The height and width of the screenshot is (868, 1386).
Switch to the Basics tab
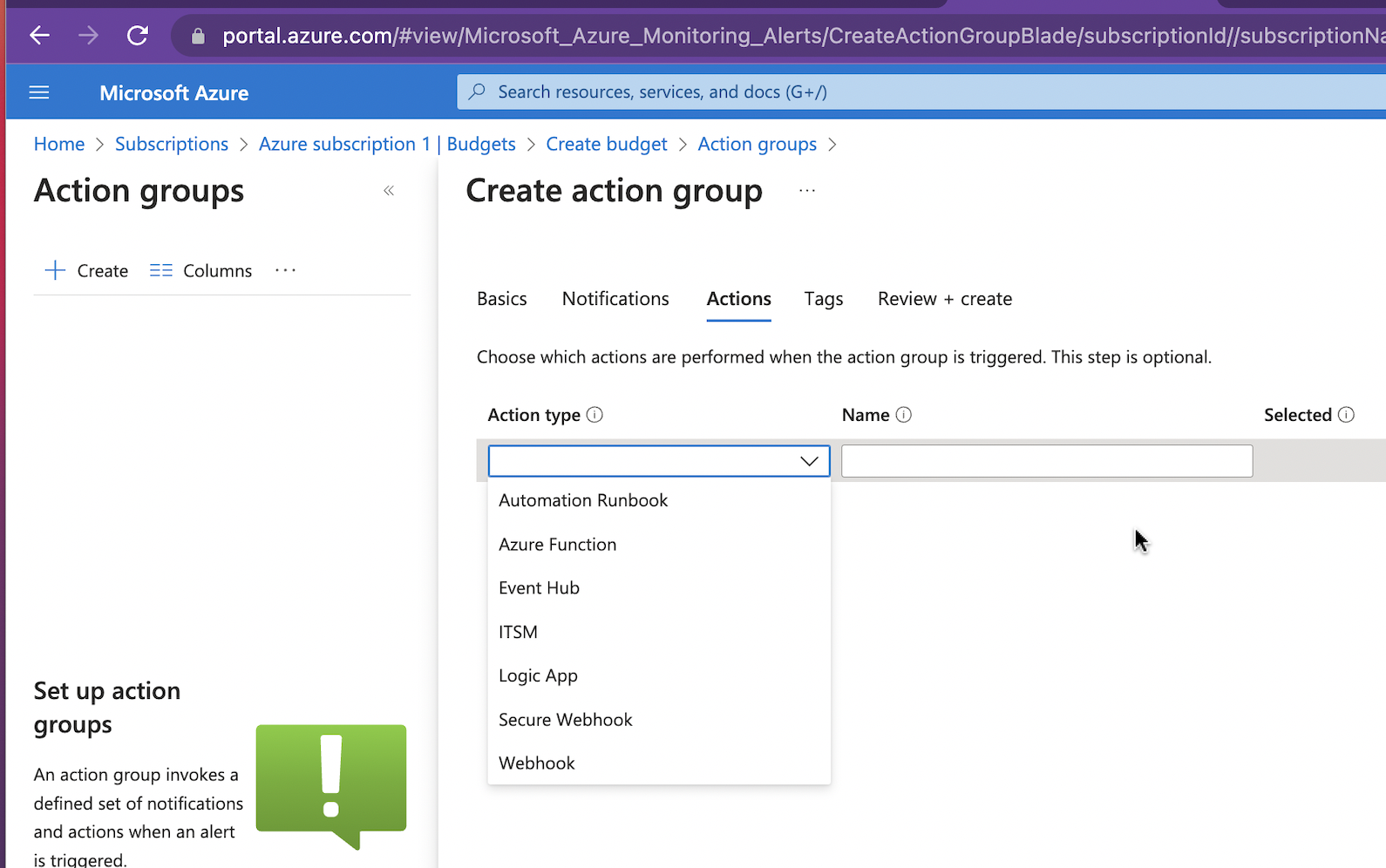click(502, 299)
